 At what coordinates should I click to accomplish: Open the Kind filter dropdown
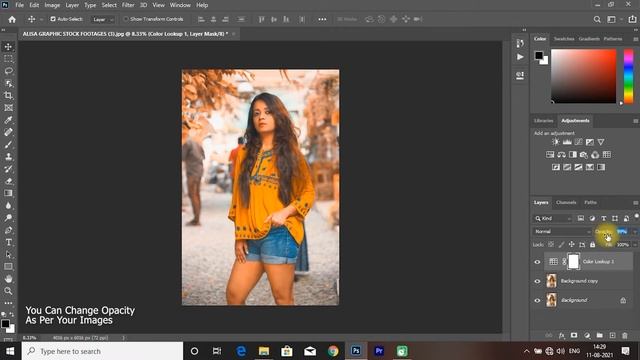pyautogui.click(x=553, y=219)
